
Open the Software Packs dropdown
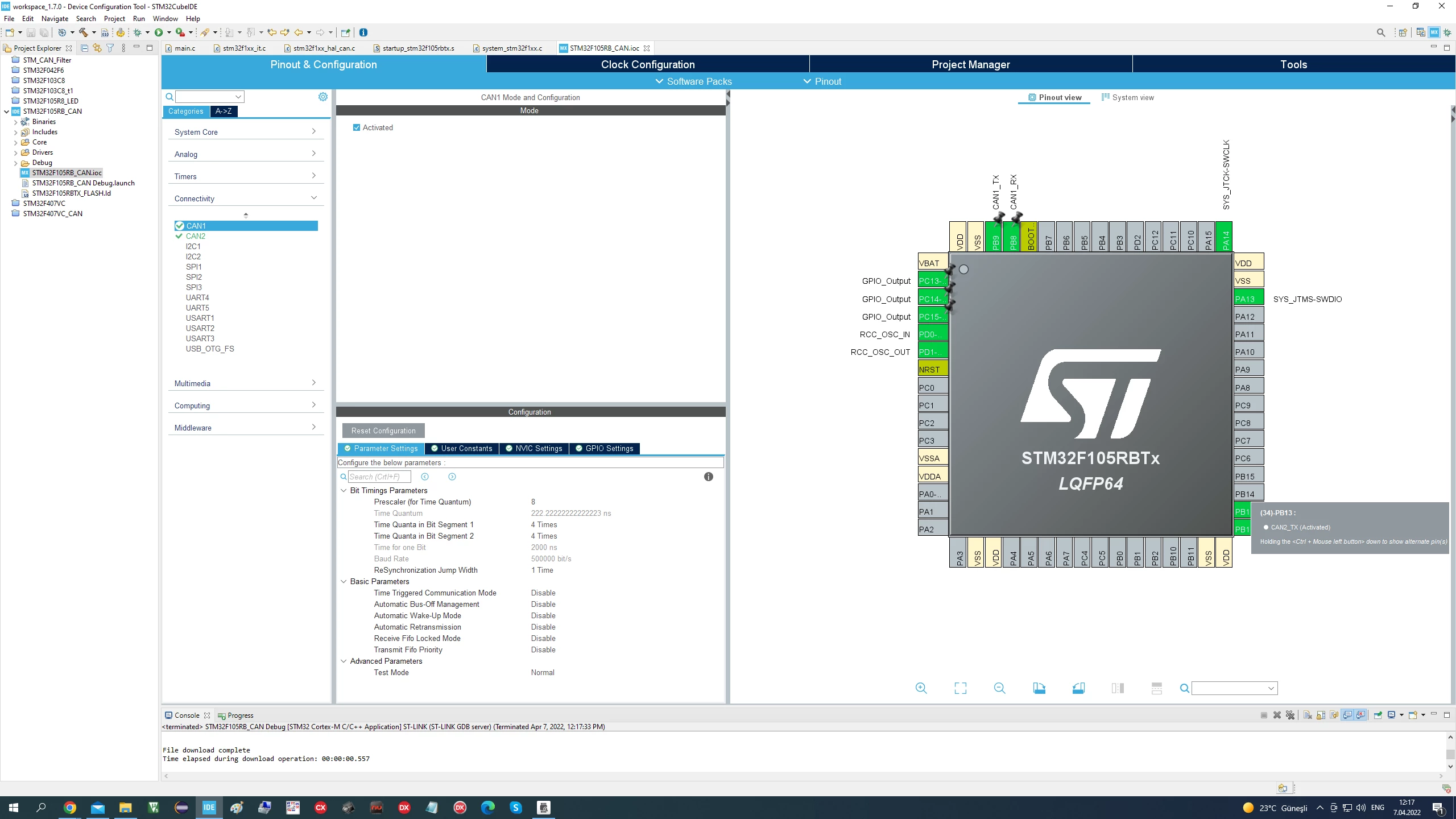[693, 81]
